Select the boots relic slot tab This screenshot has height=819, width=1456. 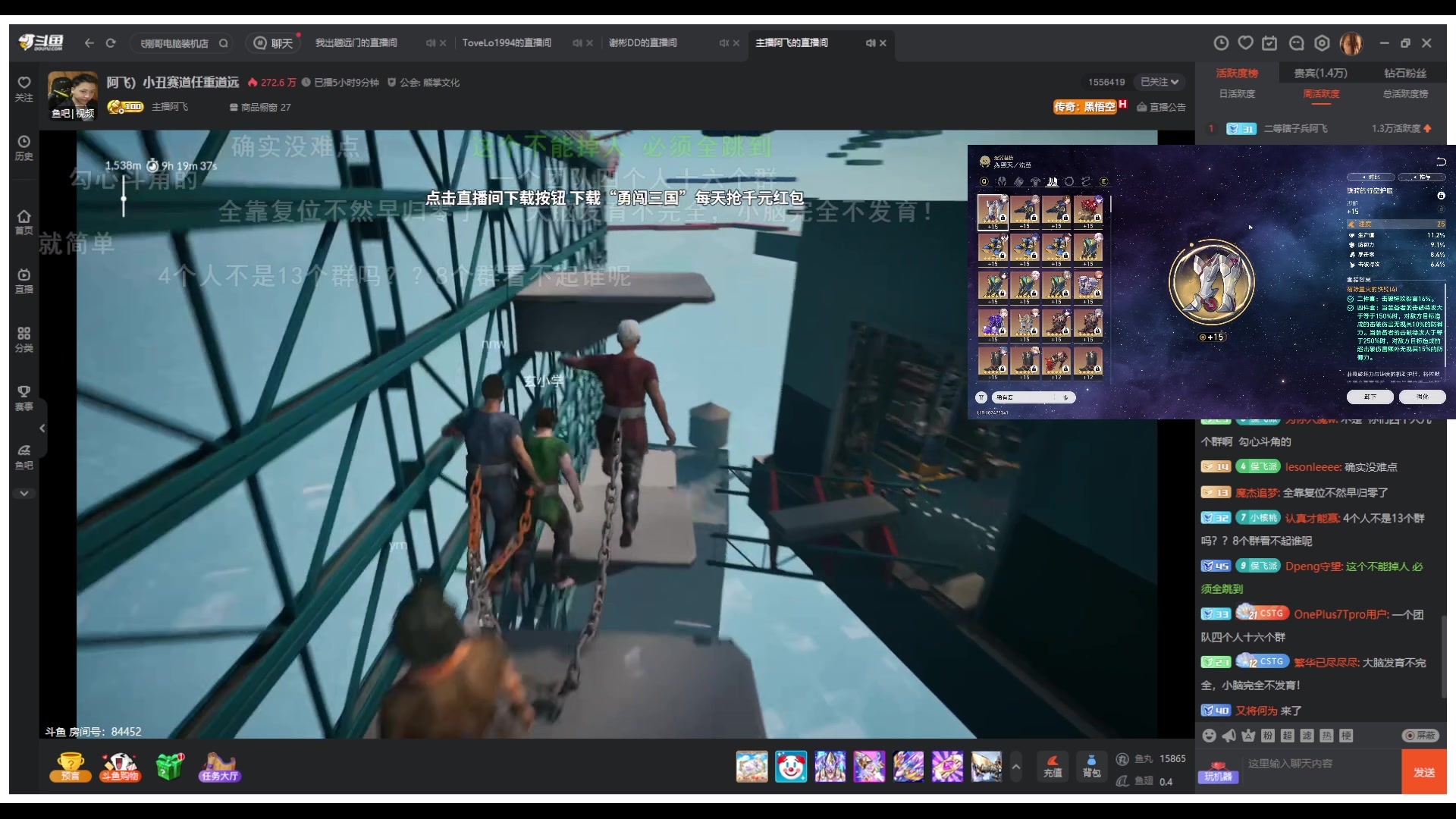point(1052,181)
